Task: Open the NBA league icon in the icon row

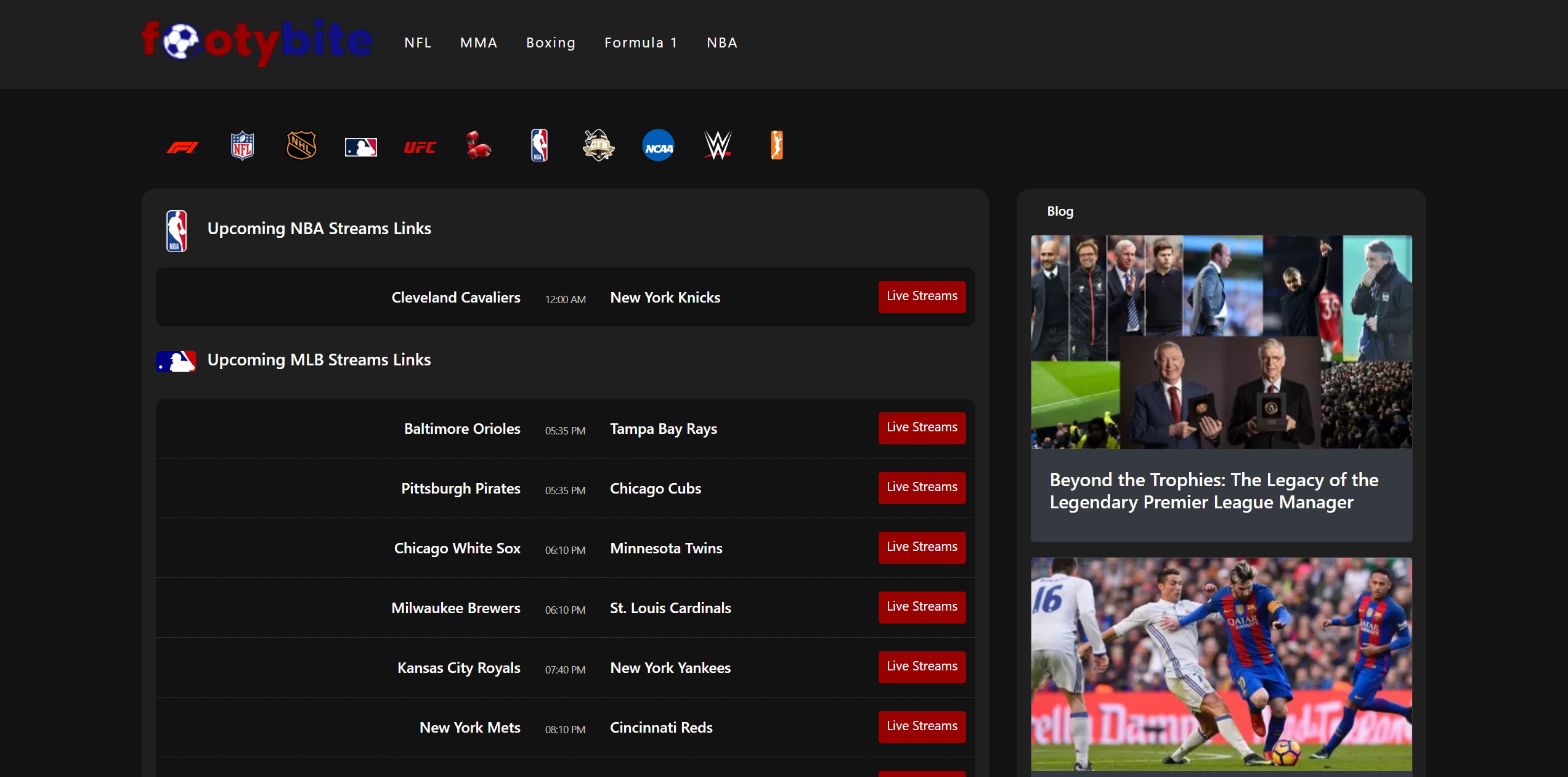Action: coord(539,145)
